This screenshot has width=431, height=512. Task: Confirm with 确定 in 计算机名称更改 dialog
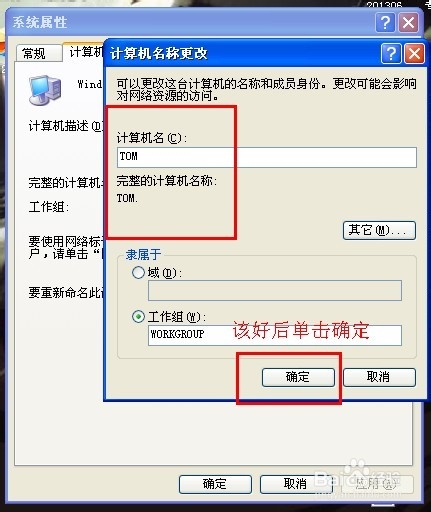click(x=298, y=377)
